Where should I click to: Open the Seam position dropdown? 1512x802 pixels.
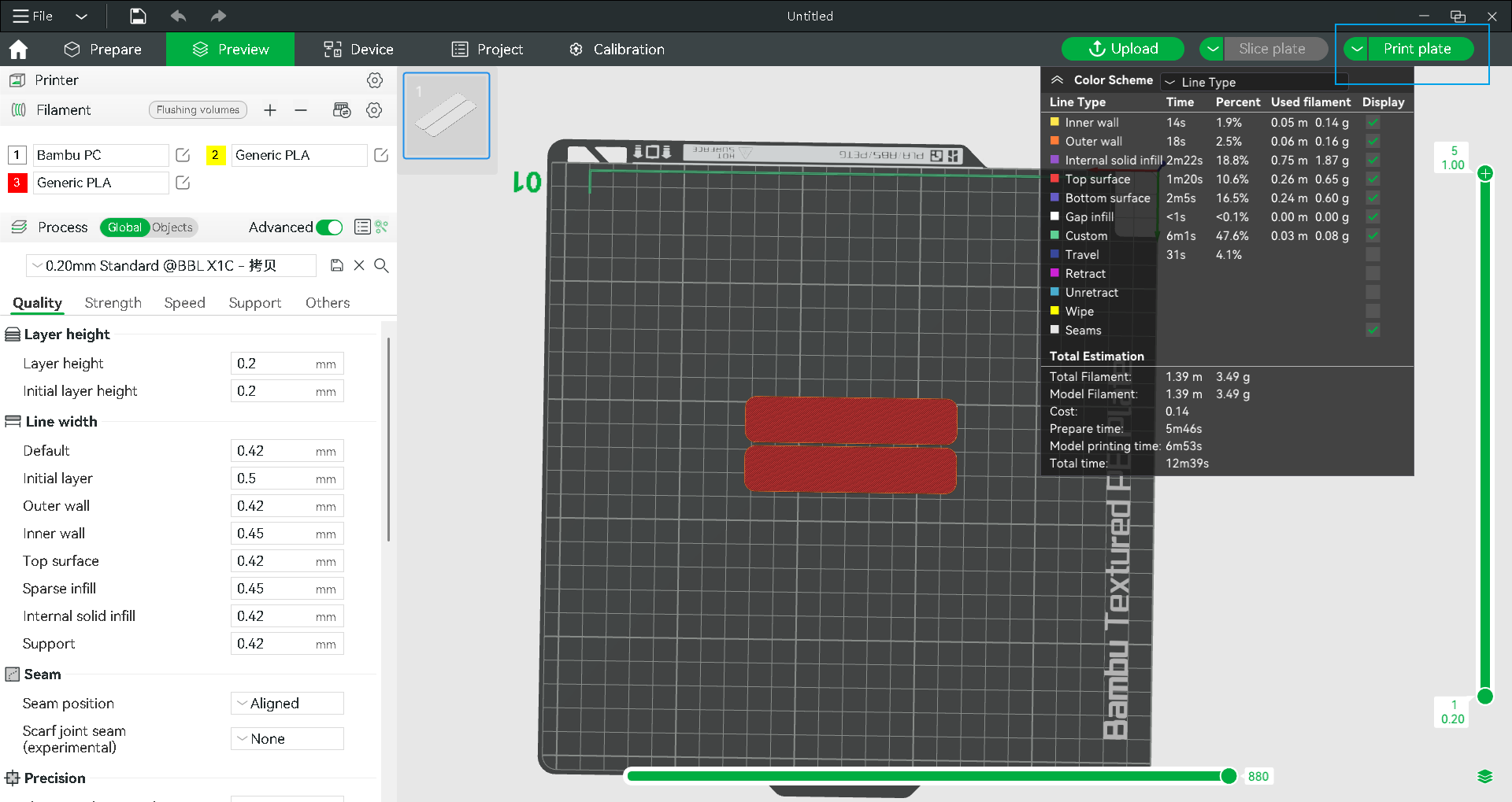tap(287, 704)
